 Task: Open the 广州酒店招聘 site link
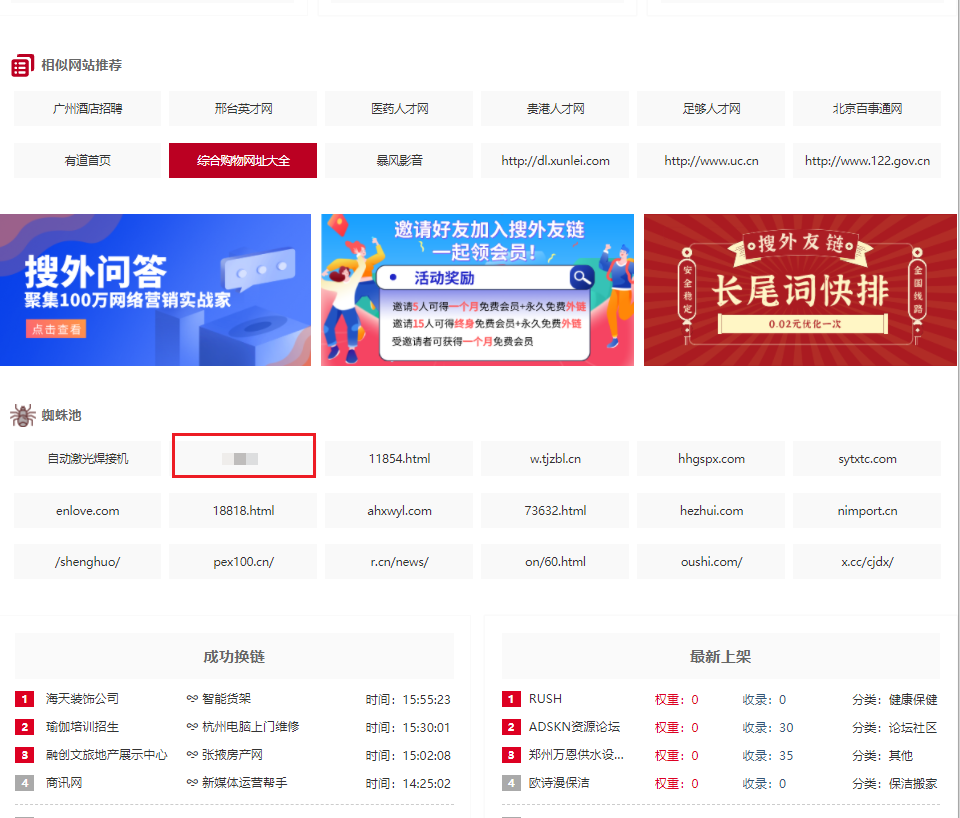click(87, 108)
